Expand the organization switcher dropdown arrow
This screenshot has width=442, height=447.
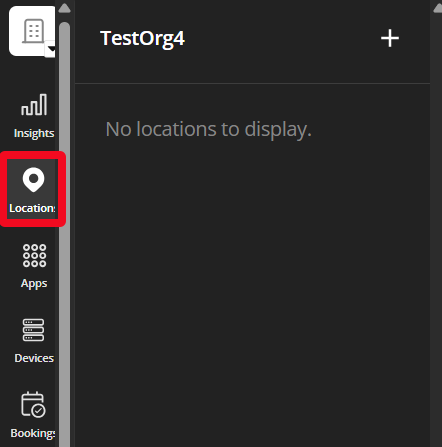[x=51, y=49]
